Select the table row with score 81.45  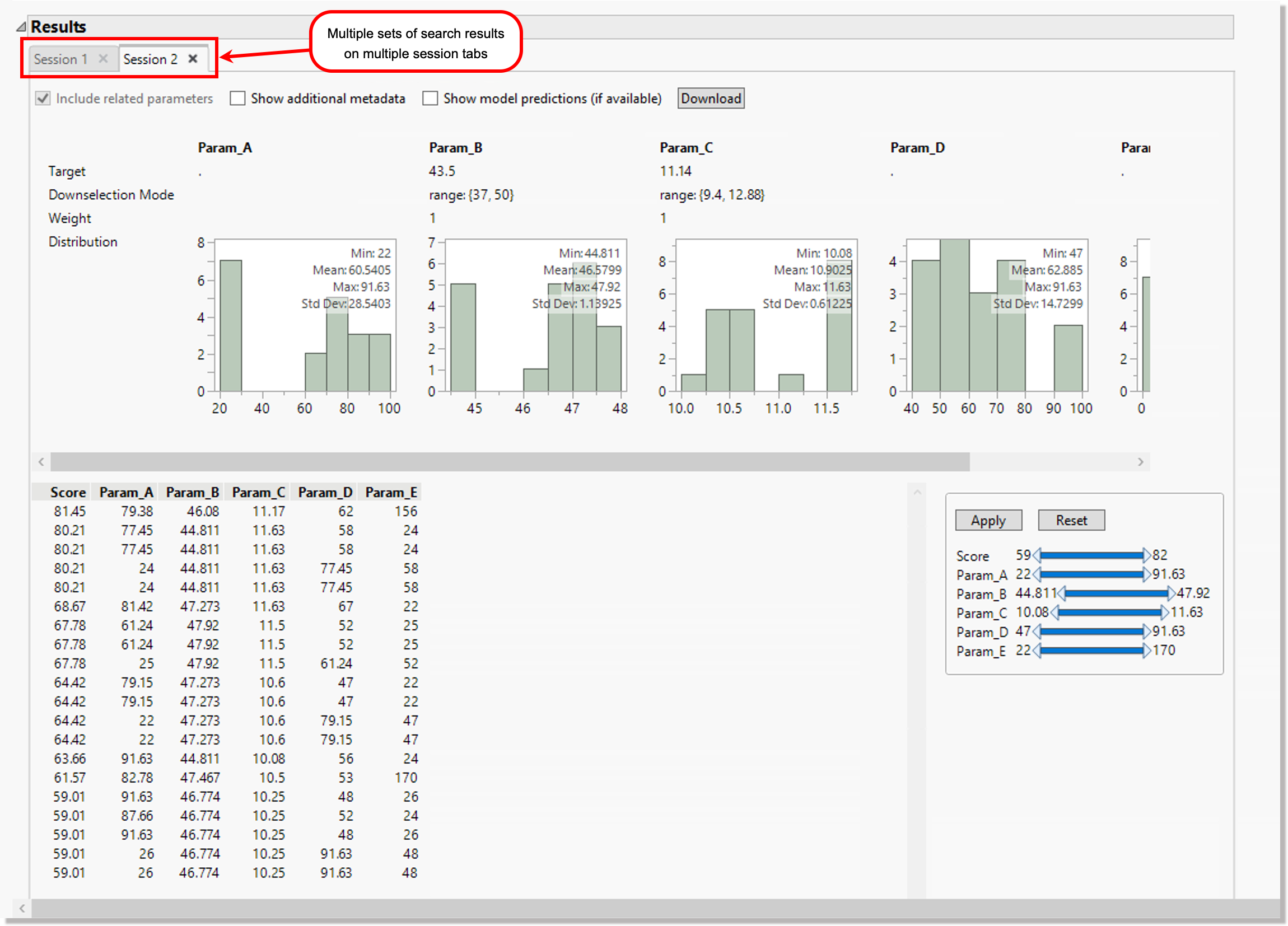point(226,512)
